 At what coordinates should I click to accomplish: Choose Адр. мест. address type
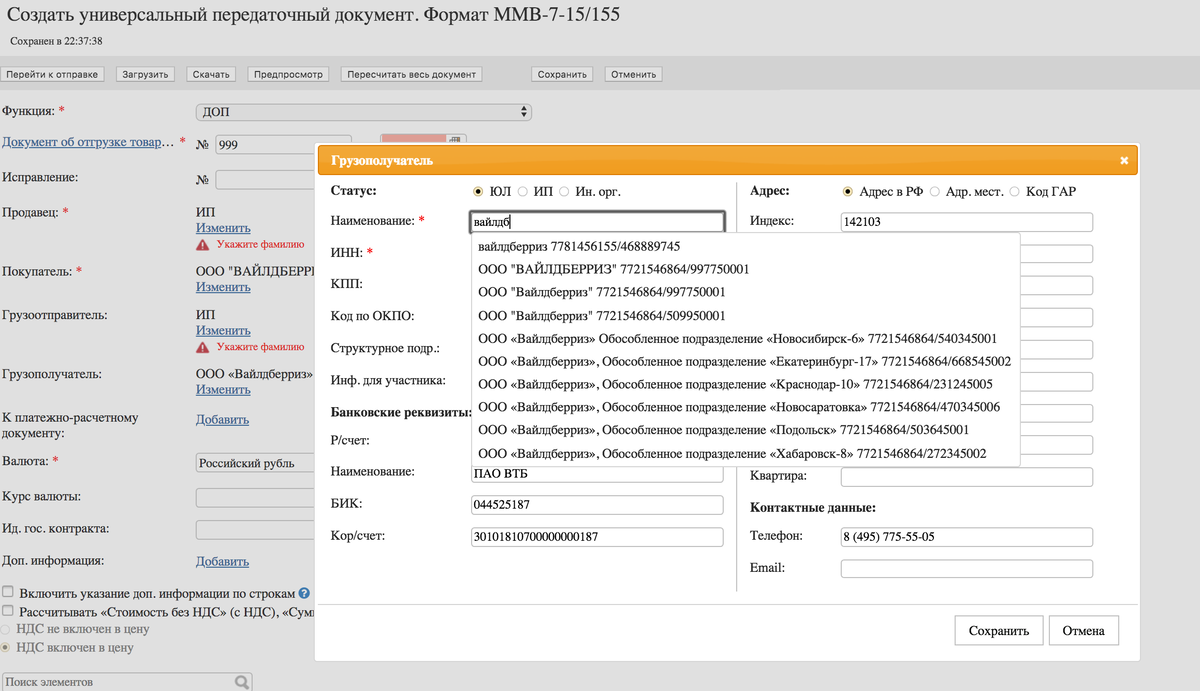(x=934, y=191)
